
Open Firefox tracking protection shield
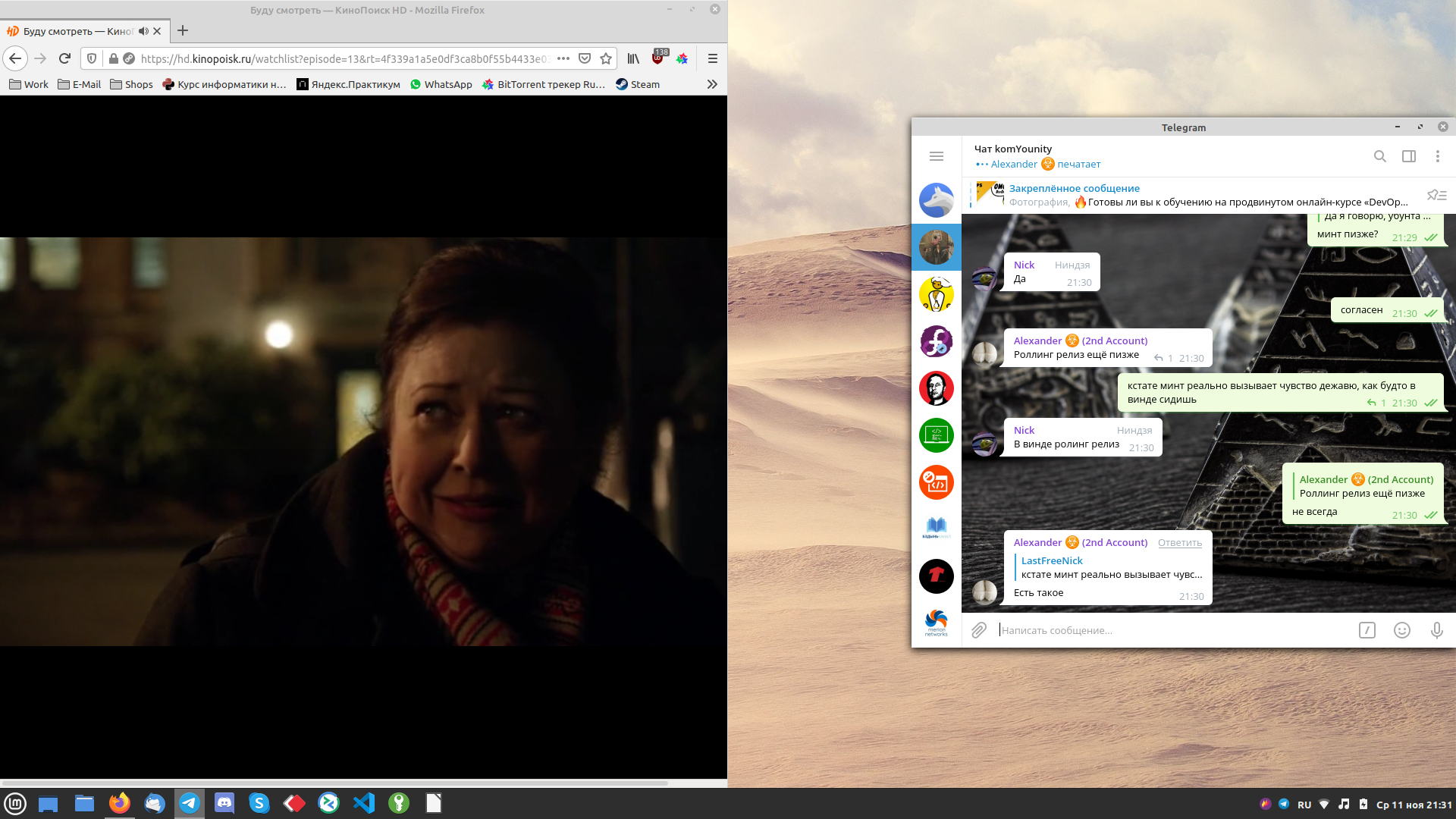(92, 58)
